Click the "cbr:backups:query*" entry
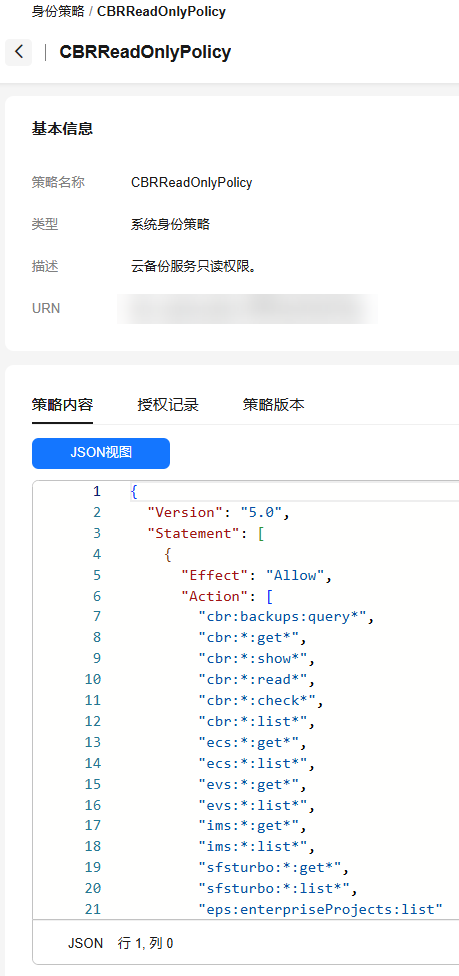The height and width of the screenshot is (976, 459). 285,617
